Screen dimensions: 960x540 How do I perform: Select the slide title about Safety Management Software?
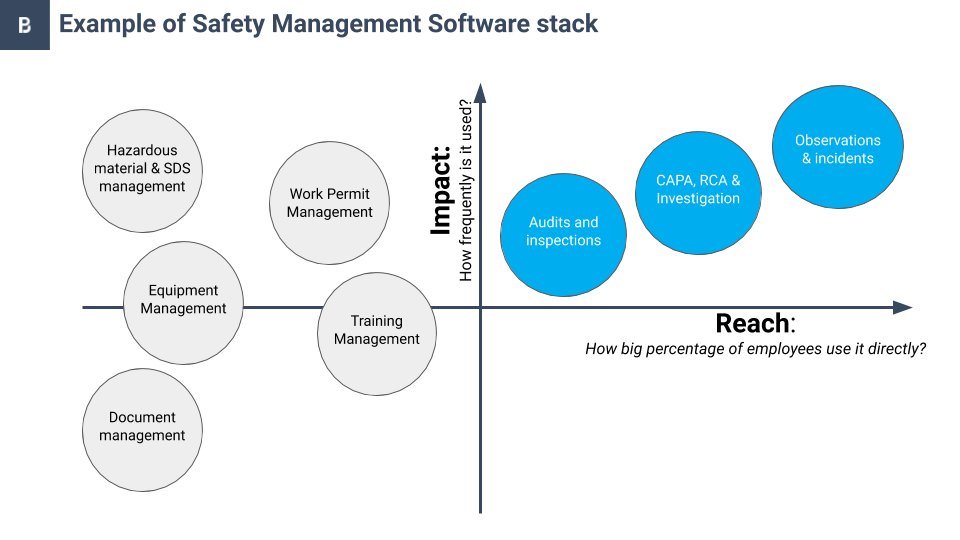pyautogui.click(x=328, y=24)
